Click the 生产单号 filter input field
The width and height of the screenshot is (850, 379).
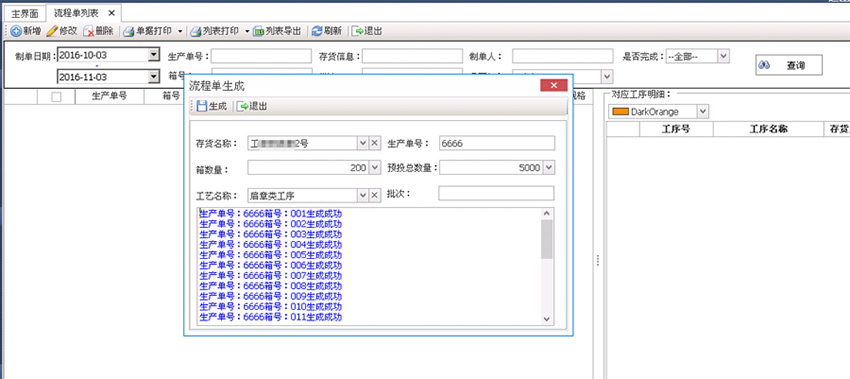(261, 56)
